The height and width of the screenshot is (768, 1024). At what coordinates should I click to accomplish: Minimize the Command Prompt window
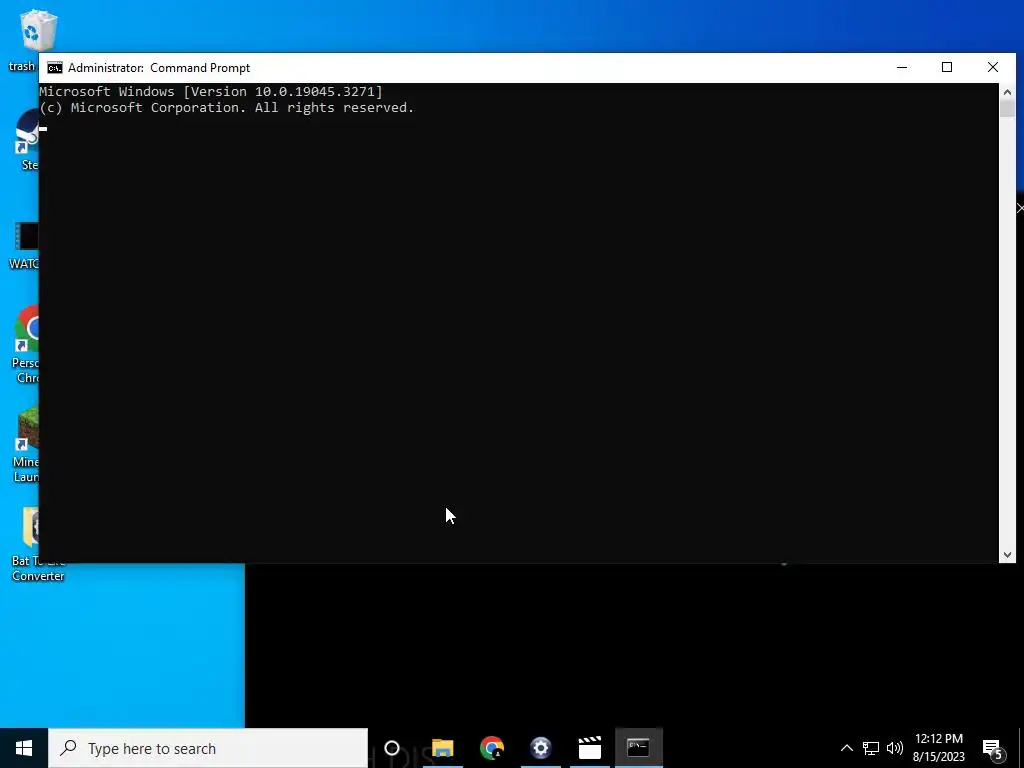tap(902, 67)
